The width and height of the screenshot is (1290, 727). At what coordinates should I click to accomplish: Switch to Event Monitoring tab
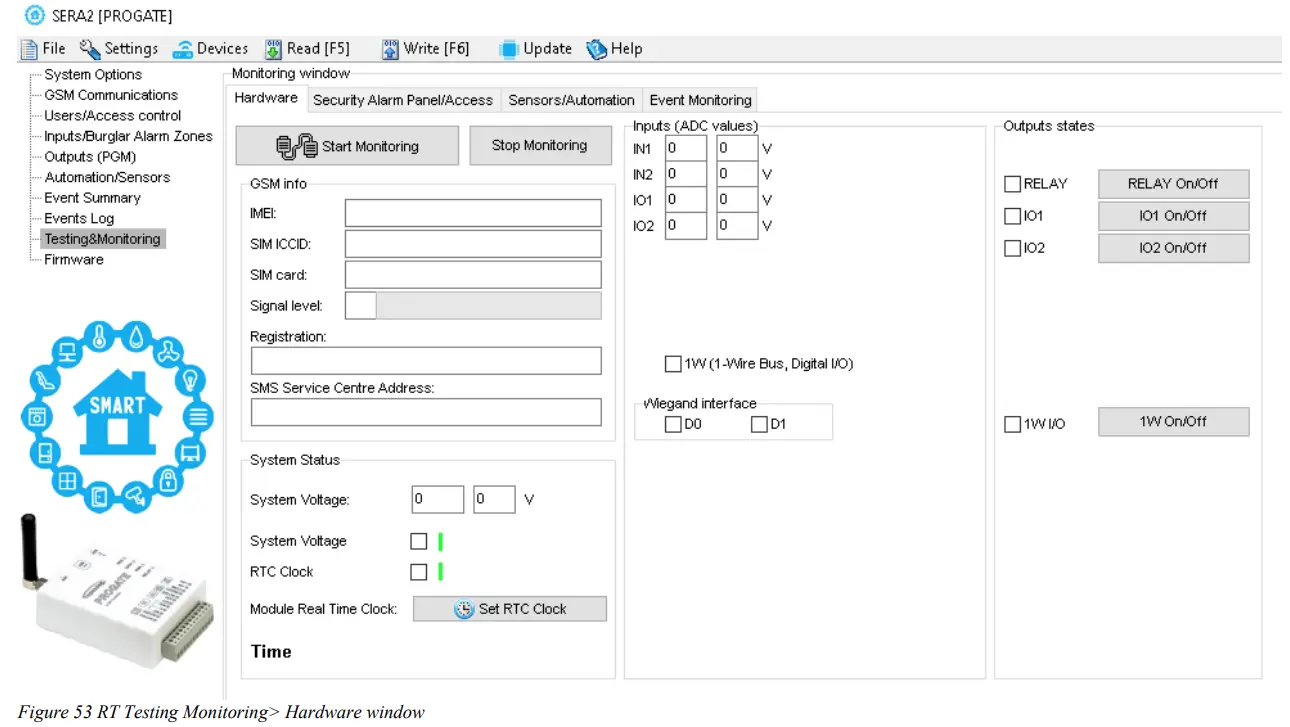[700, 100]
